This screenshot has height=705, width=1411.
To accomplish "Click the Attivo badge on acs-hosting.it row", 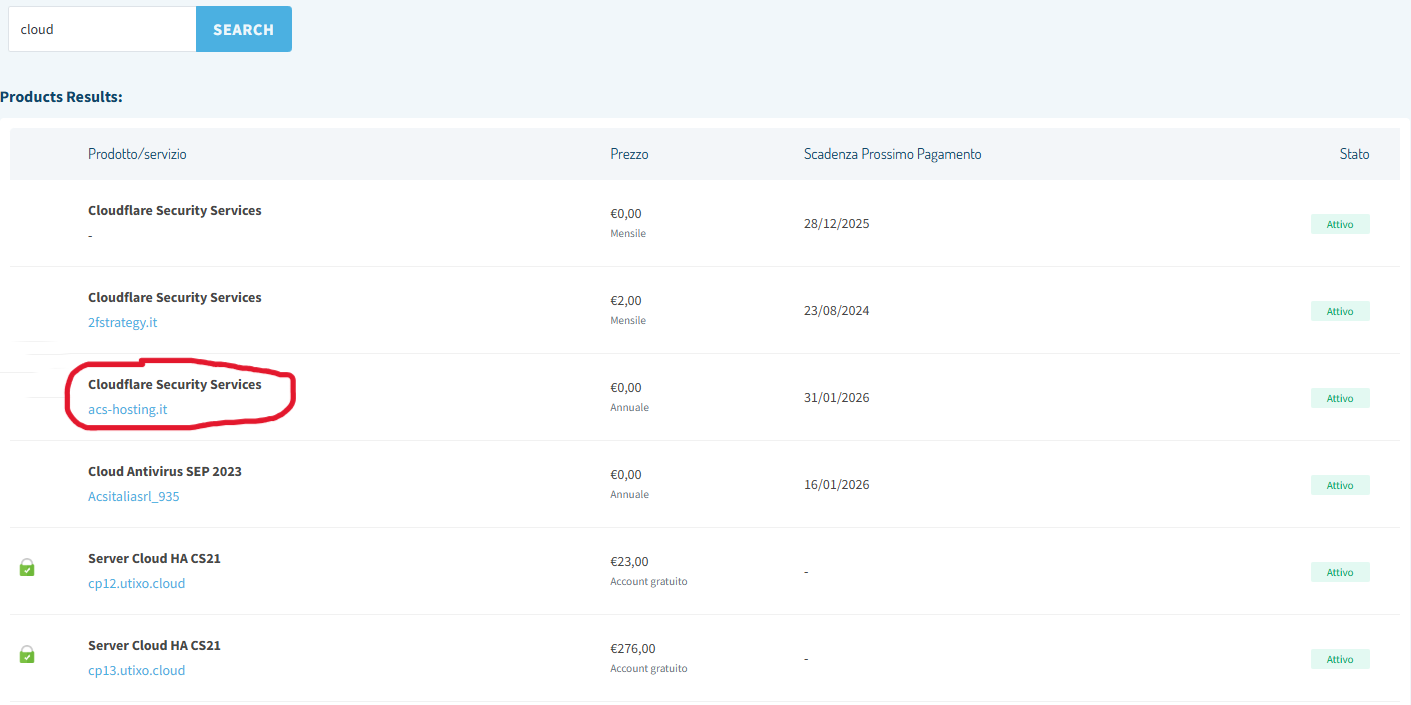I will 1340,397.
